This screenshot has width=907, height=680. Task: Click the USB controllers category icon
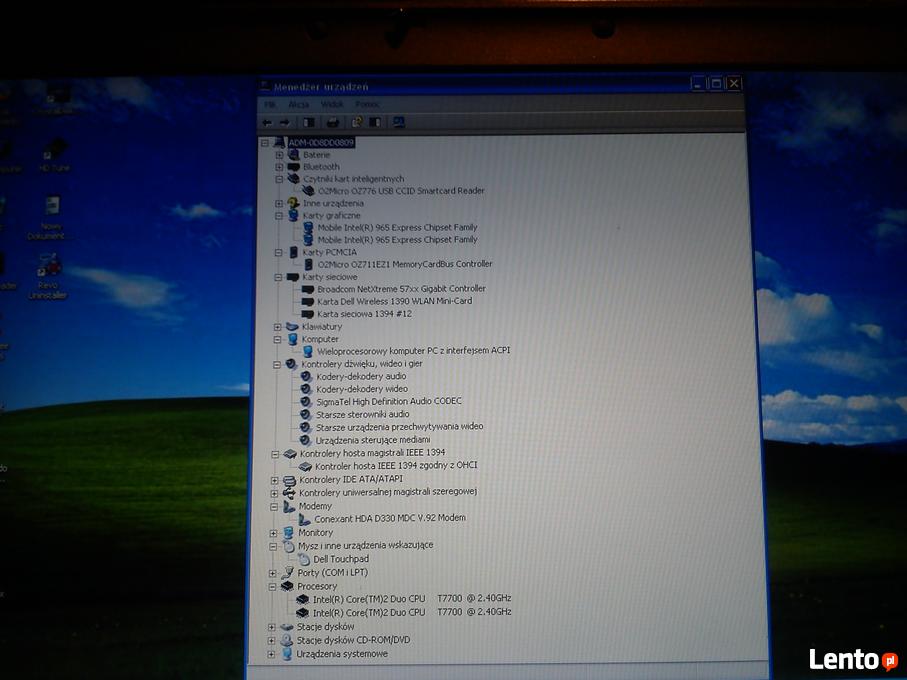289,493
